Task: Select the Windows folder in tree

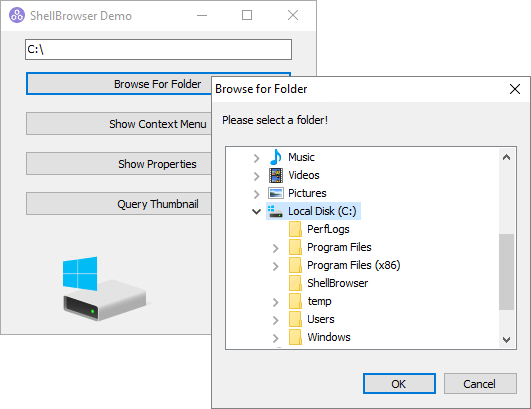Action: click(328, 337)
